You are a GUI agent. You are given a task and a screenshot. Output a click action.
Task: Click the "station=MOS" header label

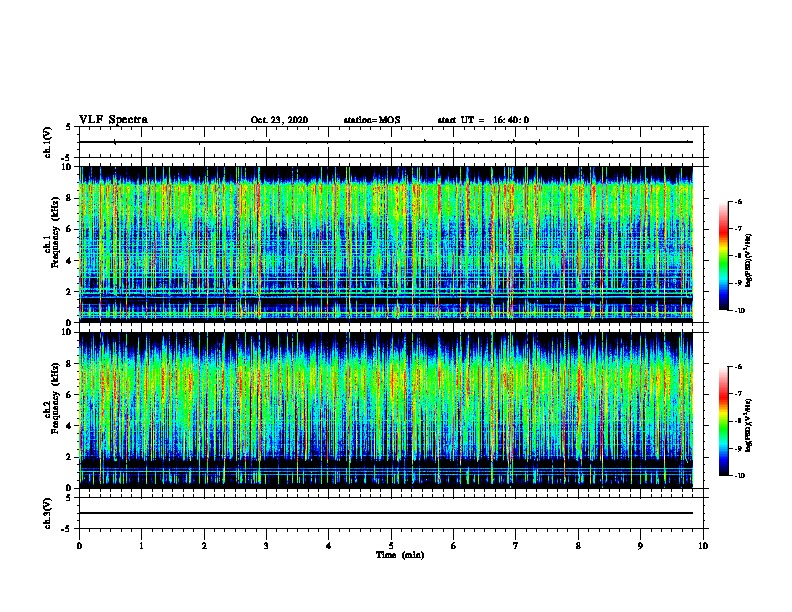[372, 120]
